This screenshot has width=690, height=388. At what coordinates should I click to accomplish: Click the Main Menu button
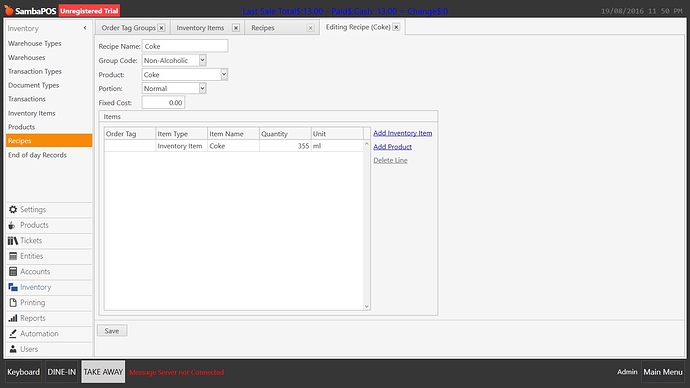click(x=663, y=372)
